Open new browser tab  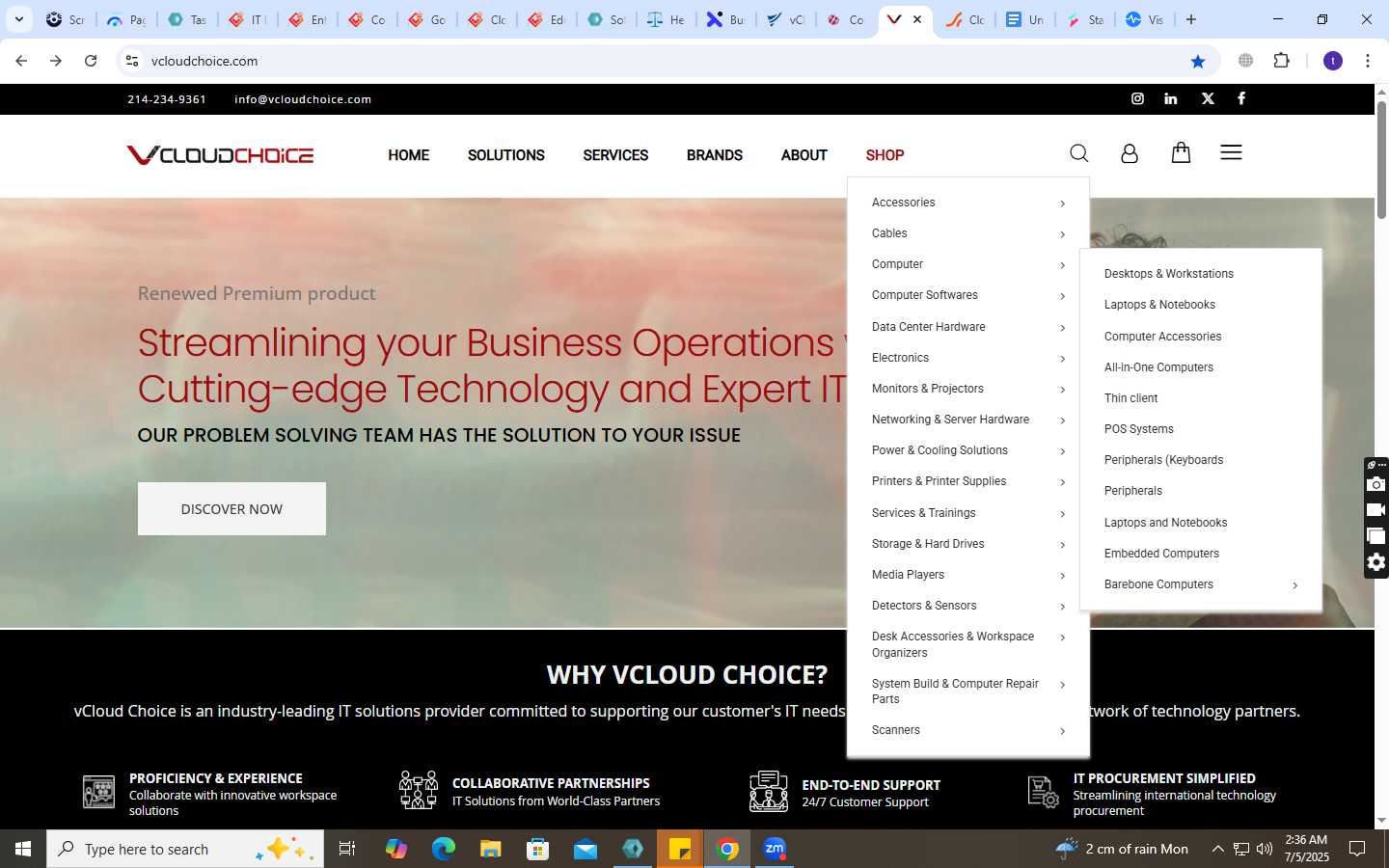1191,19
